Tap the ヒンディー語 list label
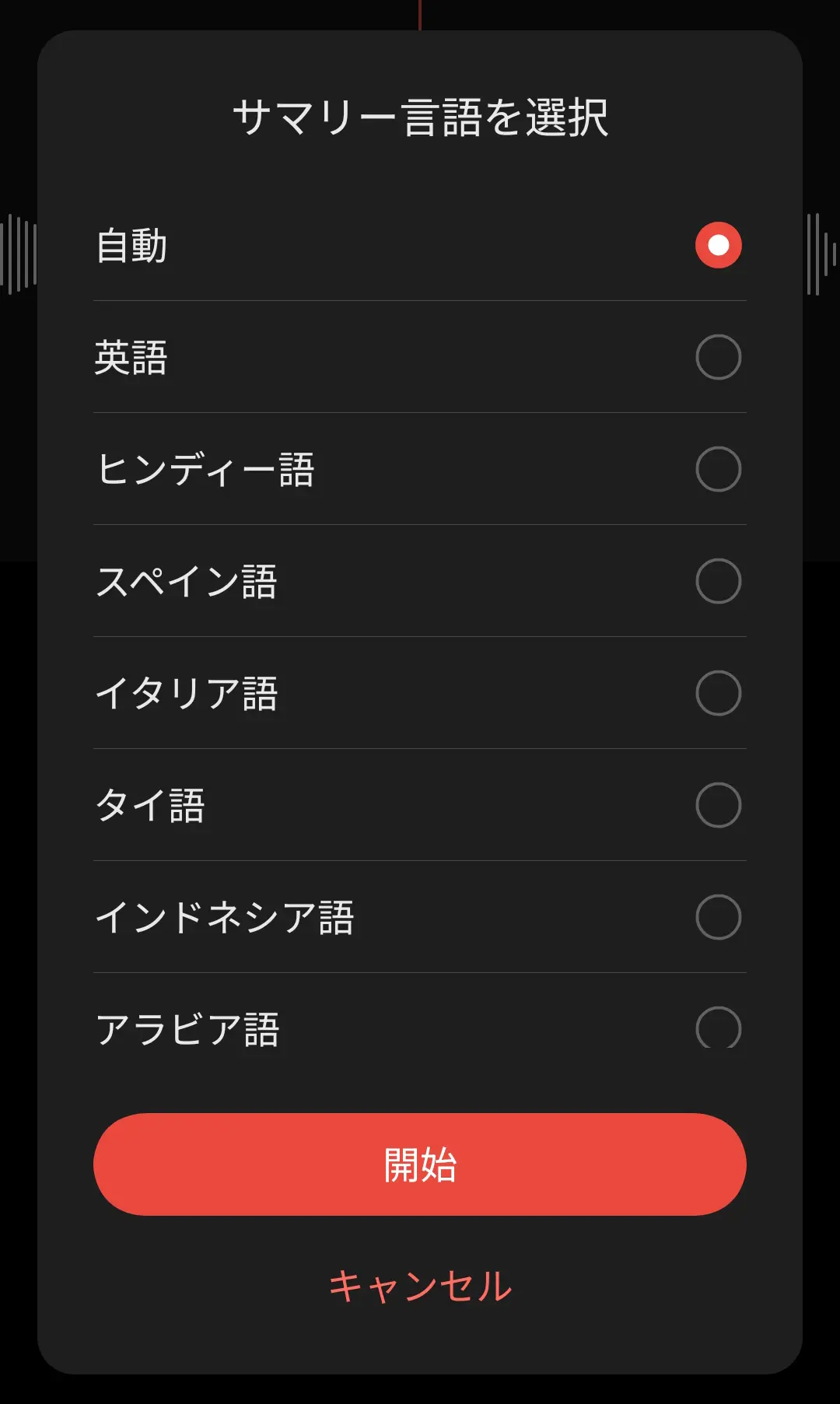 (205, 470)
